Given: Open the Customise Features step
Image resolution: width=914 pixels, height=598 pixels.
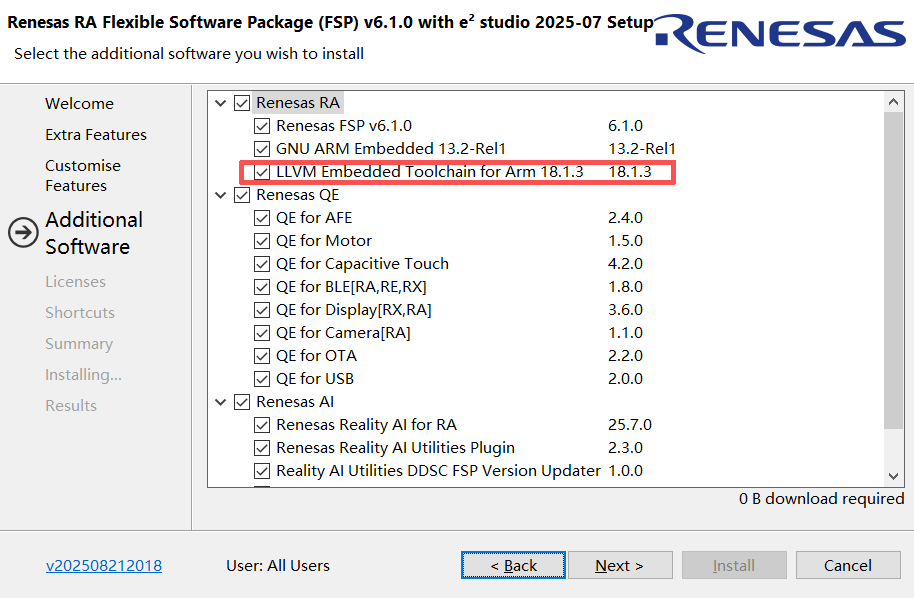Looking at the screenshot, I should [83, 175].
